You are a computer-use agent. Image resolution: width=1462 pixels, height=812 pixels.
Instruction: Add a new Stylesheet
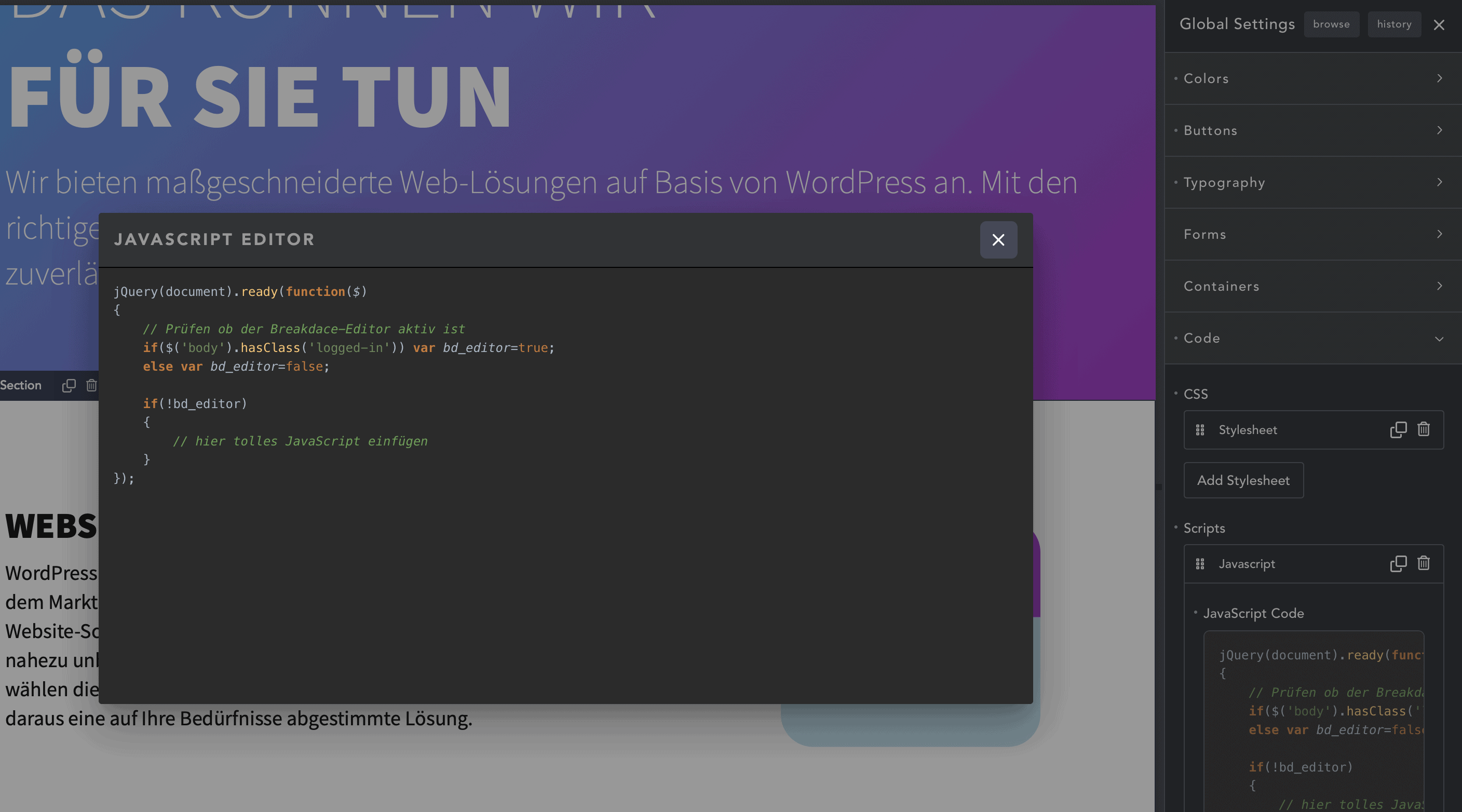[x=1243, y=480]
